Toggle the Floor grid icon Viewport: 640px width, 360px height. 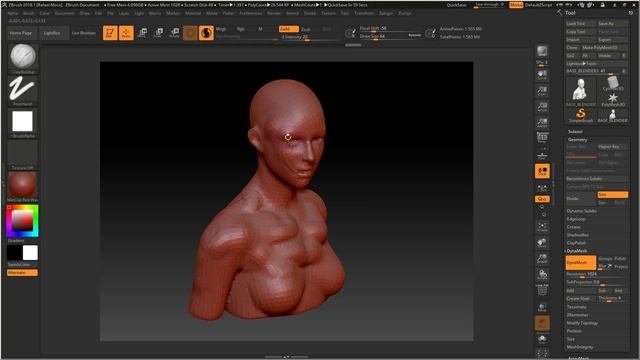(x=542, y=156)
